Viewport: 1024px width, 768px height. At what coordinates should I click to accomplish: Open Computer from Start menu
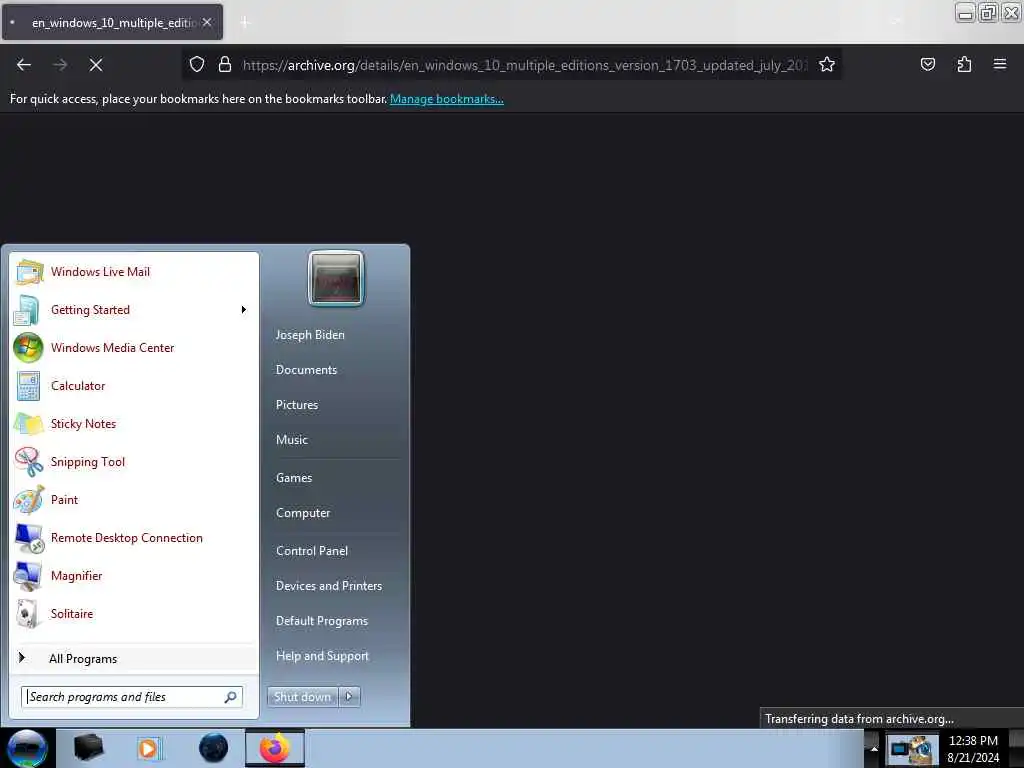303,513
